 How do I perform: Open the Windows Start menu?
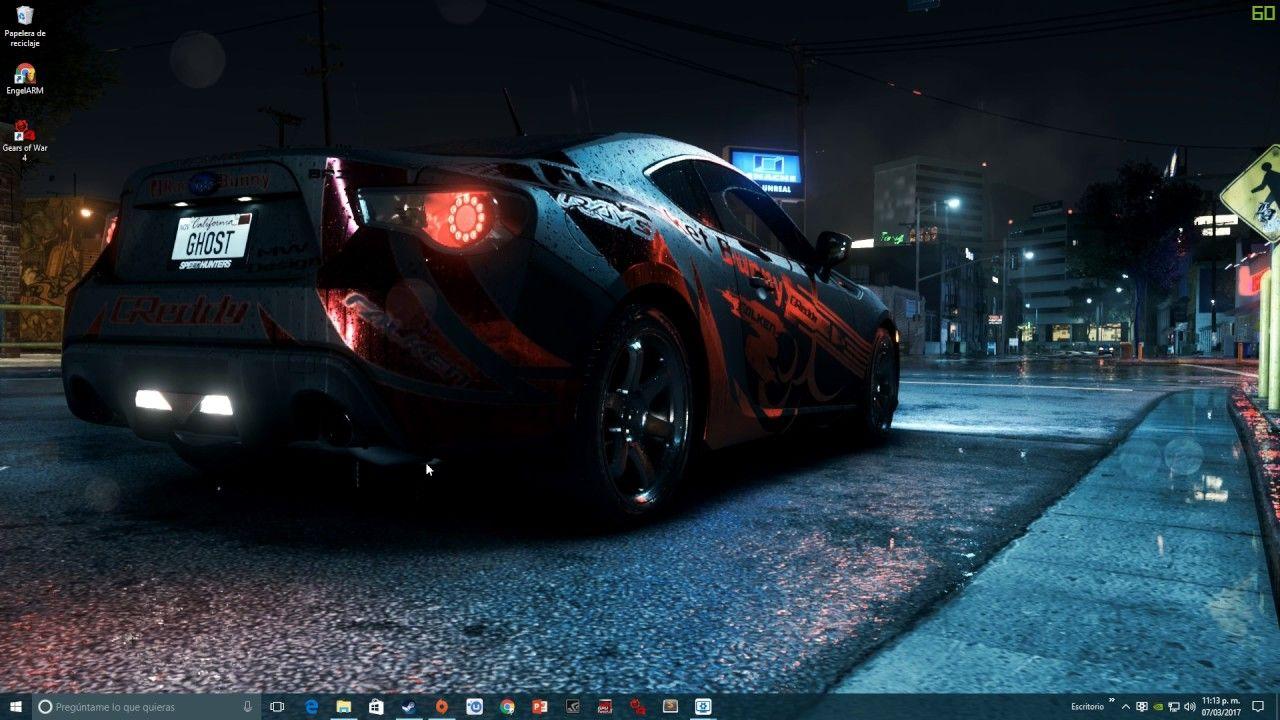coord(16,707)
